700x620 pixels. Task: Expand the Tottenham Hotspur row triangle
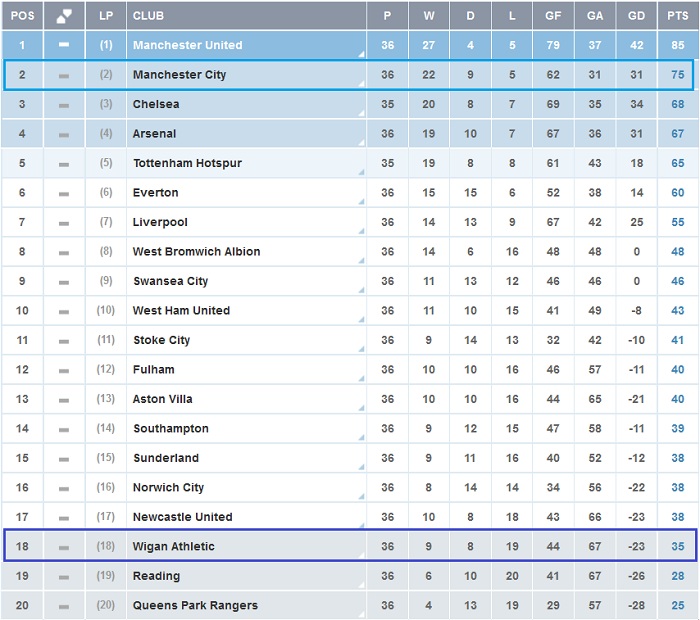tap(359, 174)
